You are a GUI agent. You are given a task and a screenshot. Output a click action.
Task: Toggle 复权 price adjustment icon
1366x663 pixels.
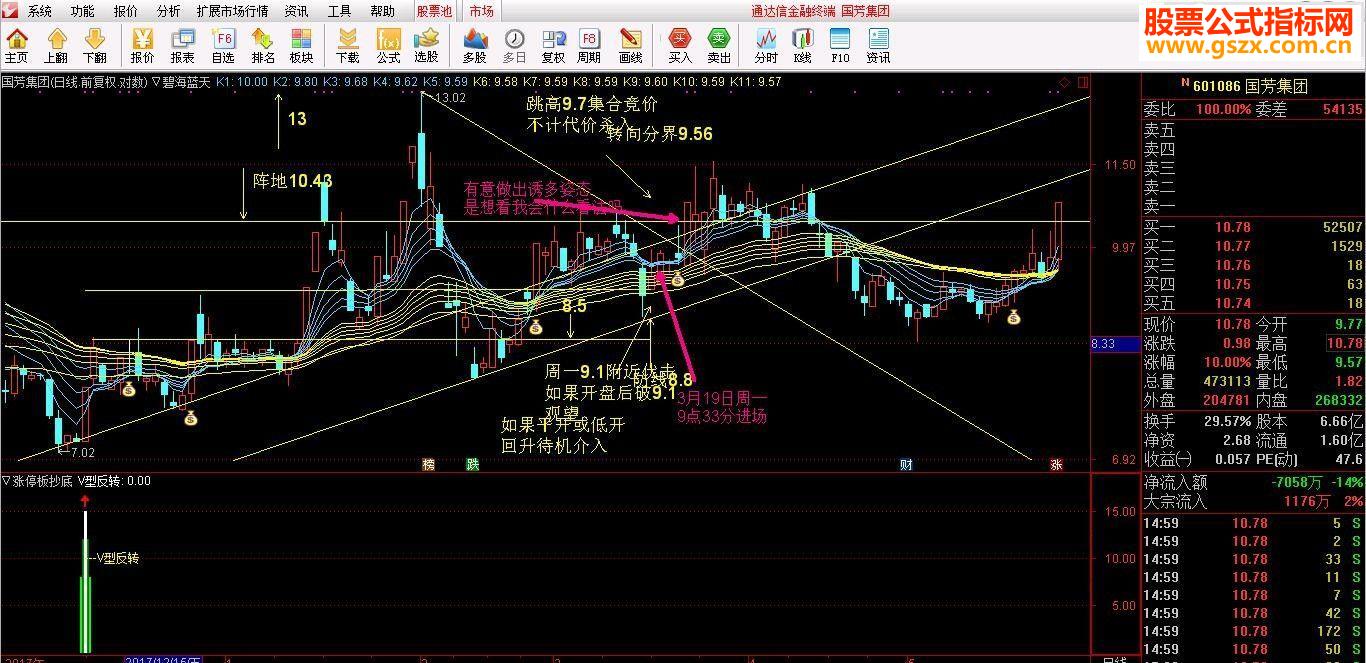point(553,46)
